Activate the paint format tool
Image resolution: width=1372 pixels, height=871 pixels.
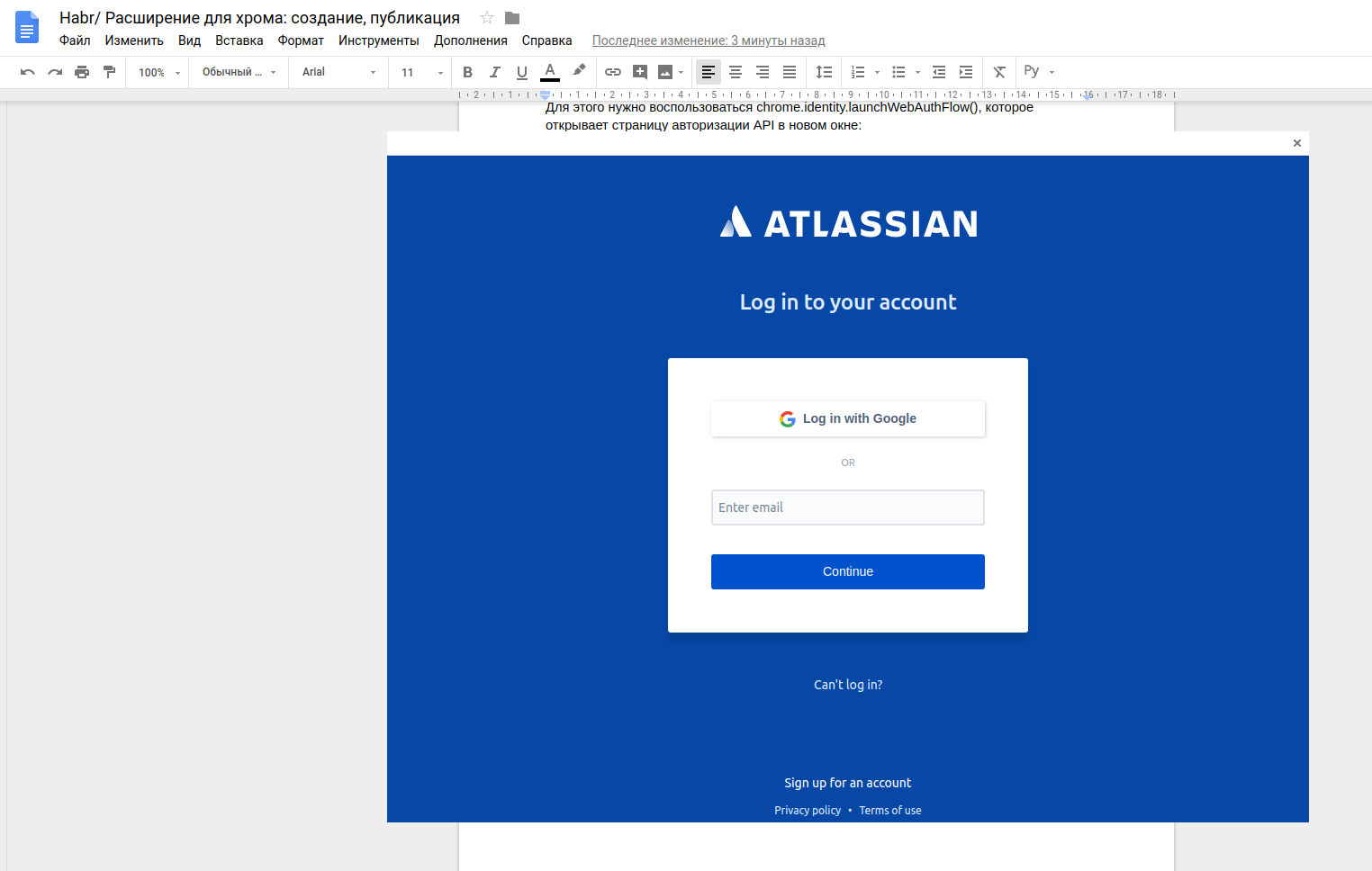(109, 72)
